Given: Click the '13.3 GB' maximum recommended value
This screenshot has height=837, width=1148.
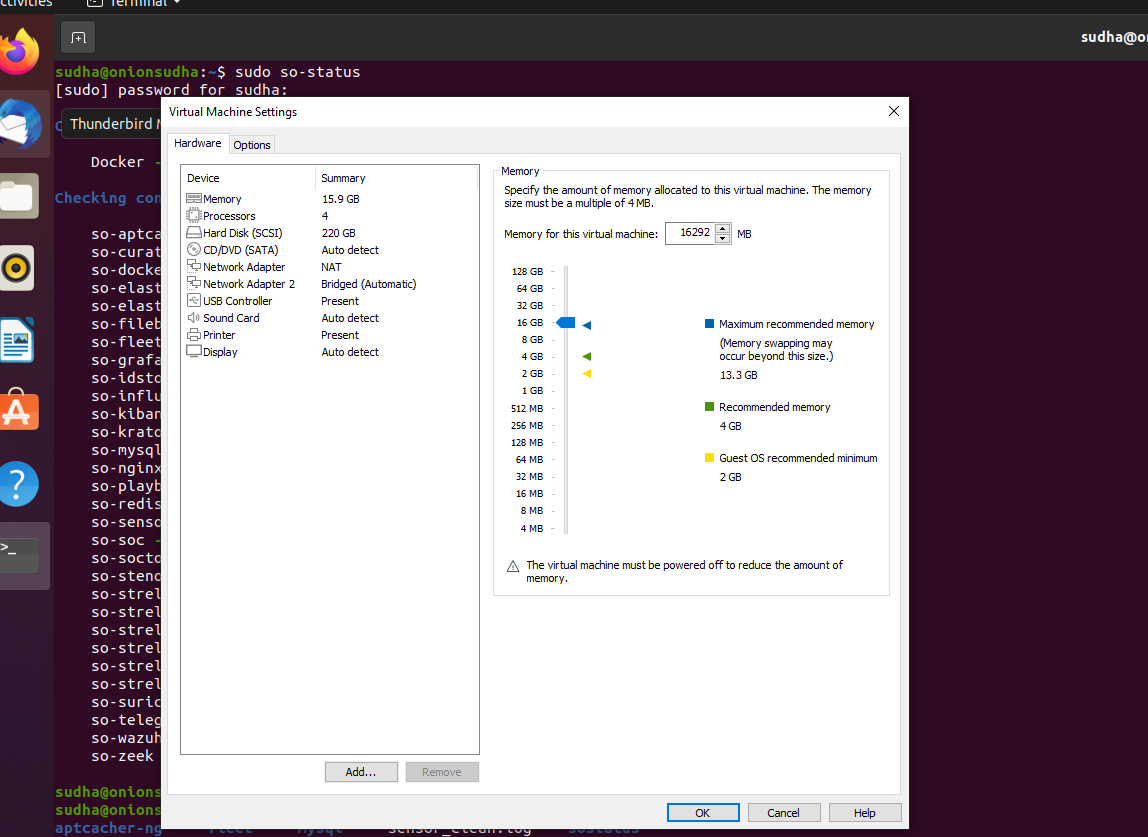Looking at the screenshot, I should 739,375.
